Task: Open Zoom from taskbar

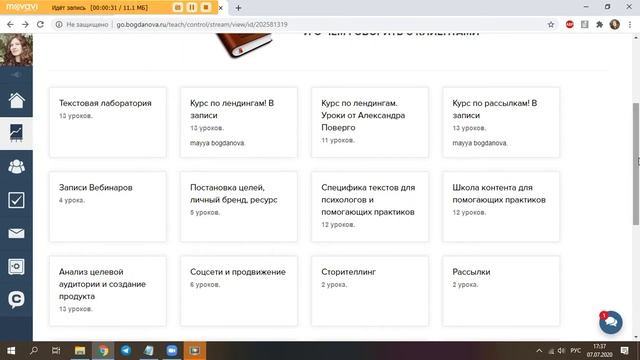Action: click(172, 351)
